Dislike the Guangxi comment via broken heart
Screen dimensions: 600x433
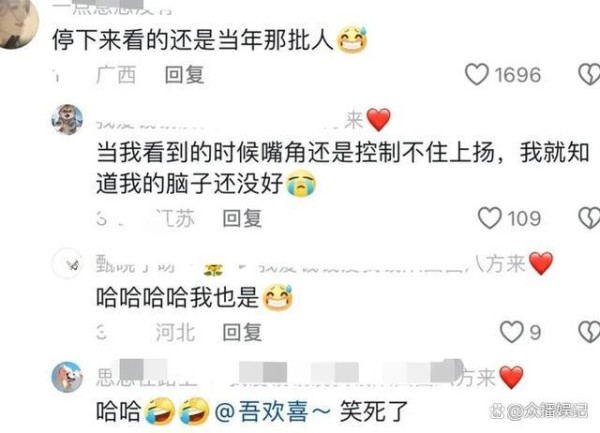point(589,74)
